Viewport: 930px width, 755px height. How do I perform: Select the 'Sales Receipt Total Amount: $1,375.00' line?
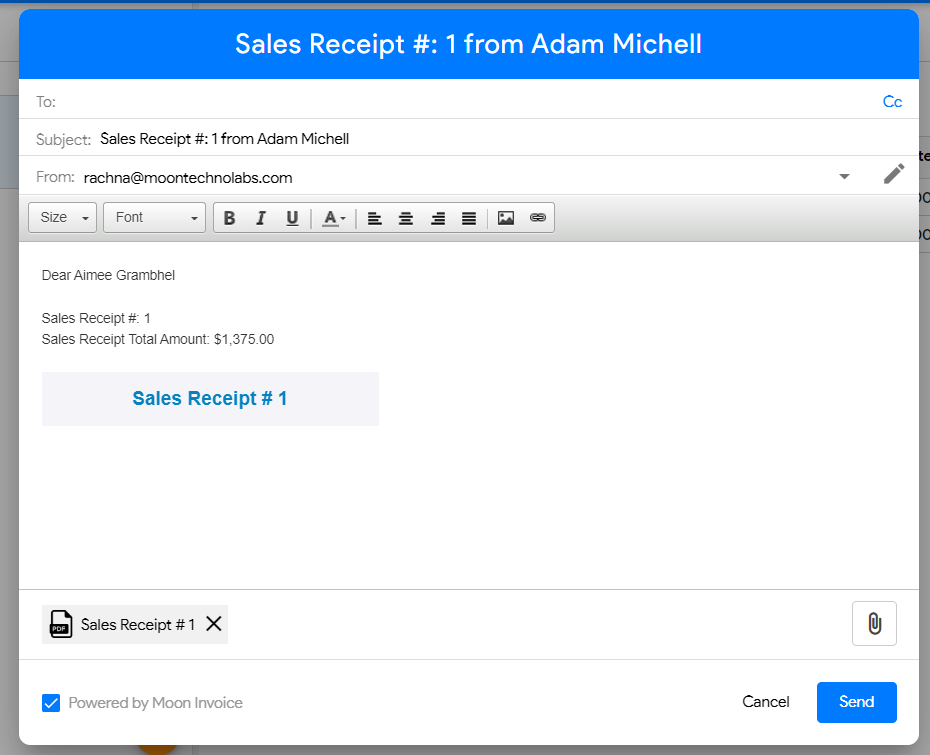158,339
